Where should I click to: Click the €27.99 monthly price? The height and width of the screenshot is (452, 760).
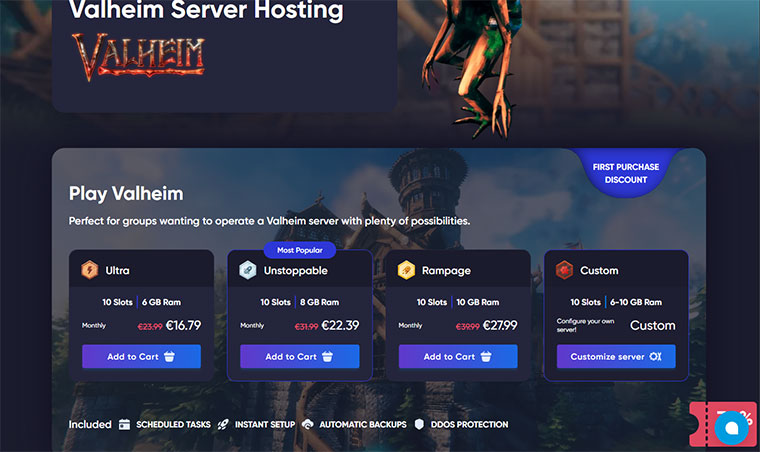(500, 325)
